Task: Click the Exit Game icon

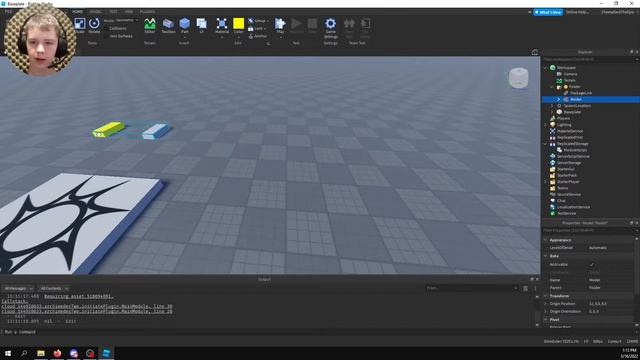Action: [365, 28]
